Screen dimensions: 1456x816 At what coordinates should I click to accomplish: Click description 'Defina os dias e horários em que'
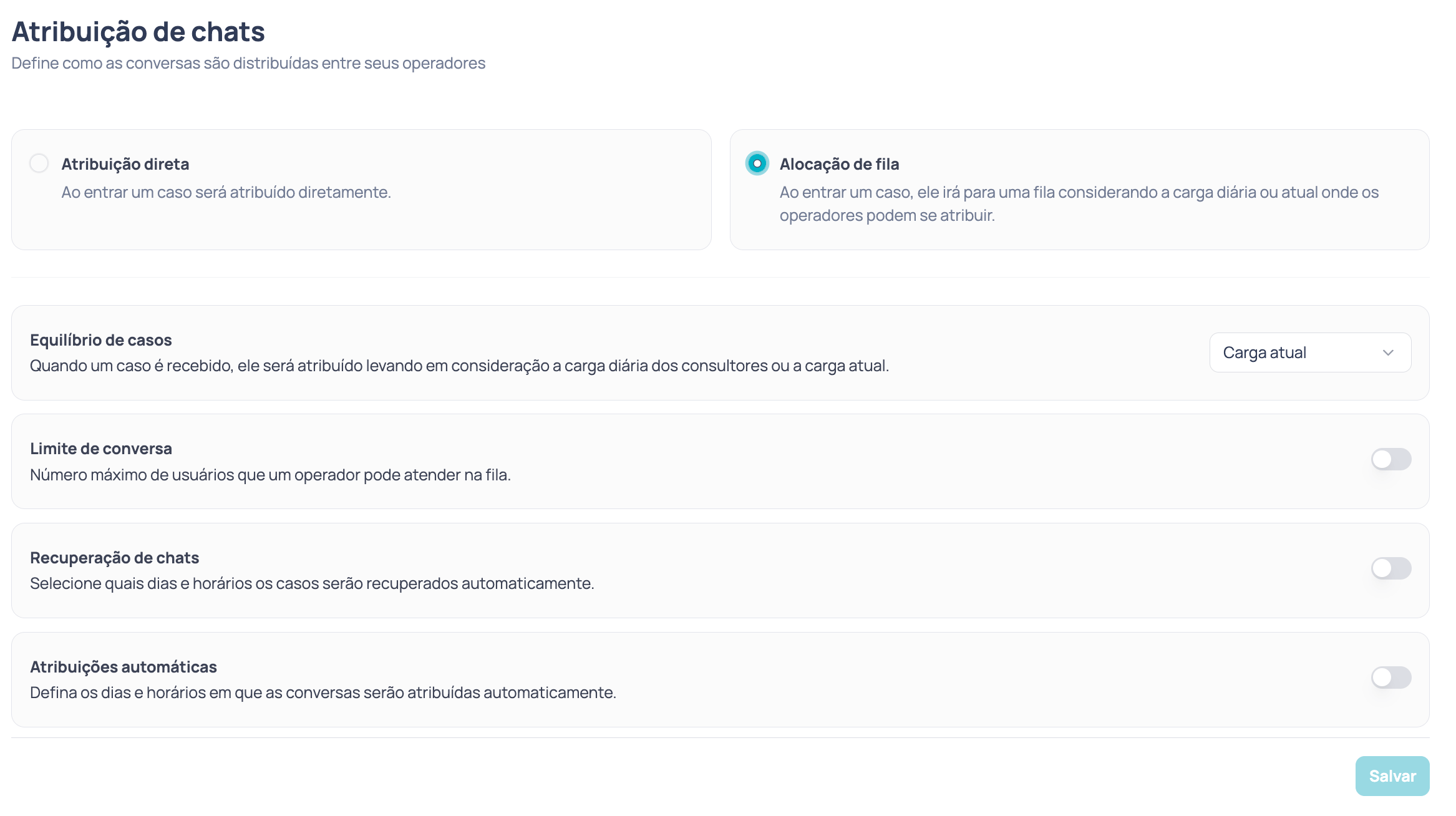tap(147, 692)
